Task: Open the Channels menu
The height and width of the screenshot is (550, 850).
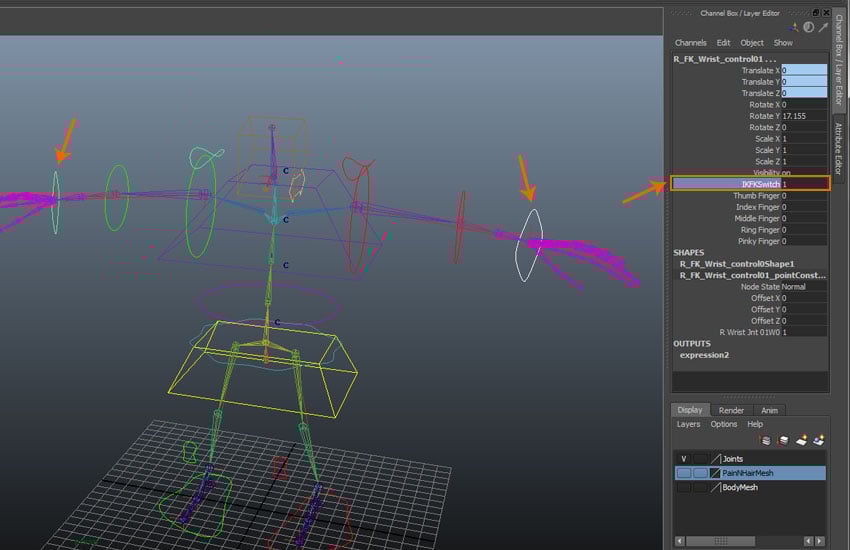Action: coord(690,43)
